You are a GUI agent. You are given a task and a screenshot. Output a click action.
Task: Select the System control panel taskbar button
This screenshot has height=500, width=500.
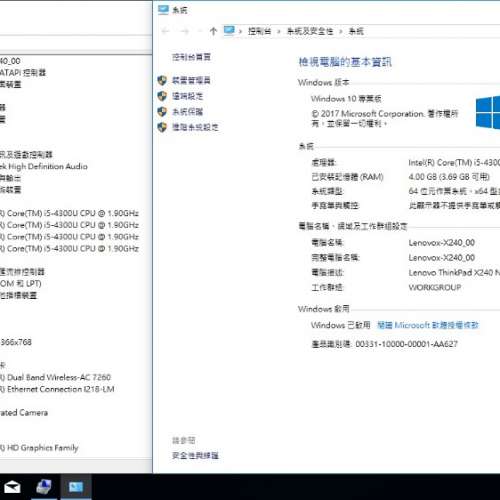pyautogui.click(x=76, y=487)
